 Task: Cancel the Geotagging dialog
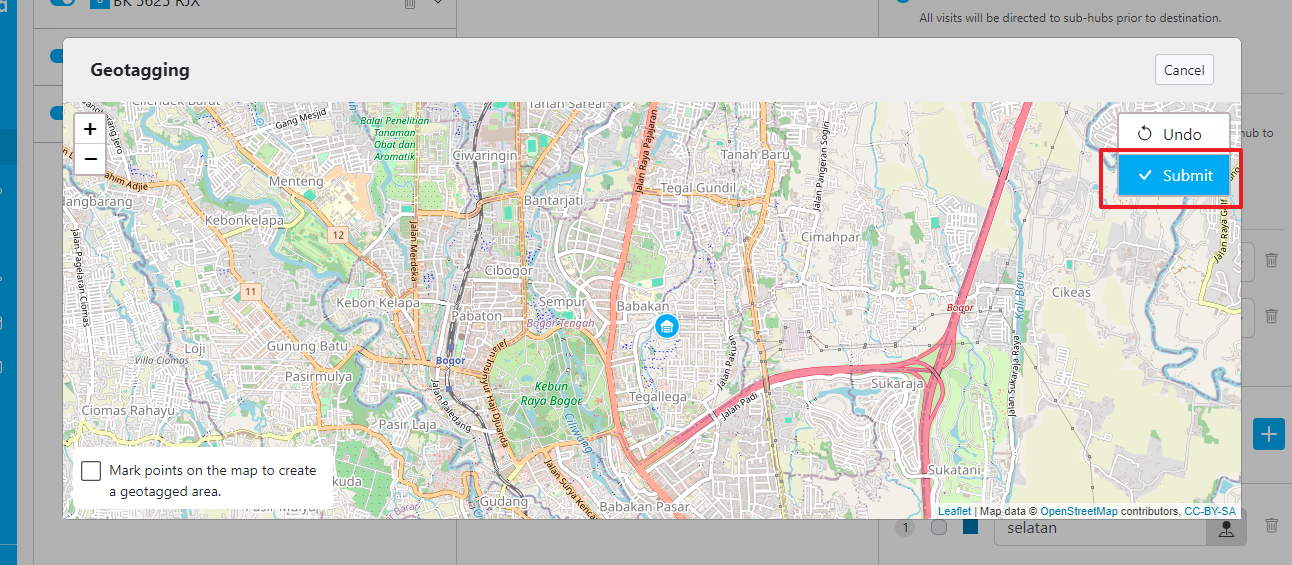pyautogui.click(x=1184, y=70)
